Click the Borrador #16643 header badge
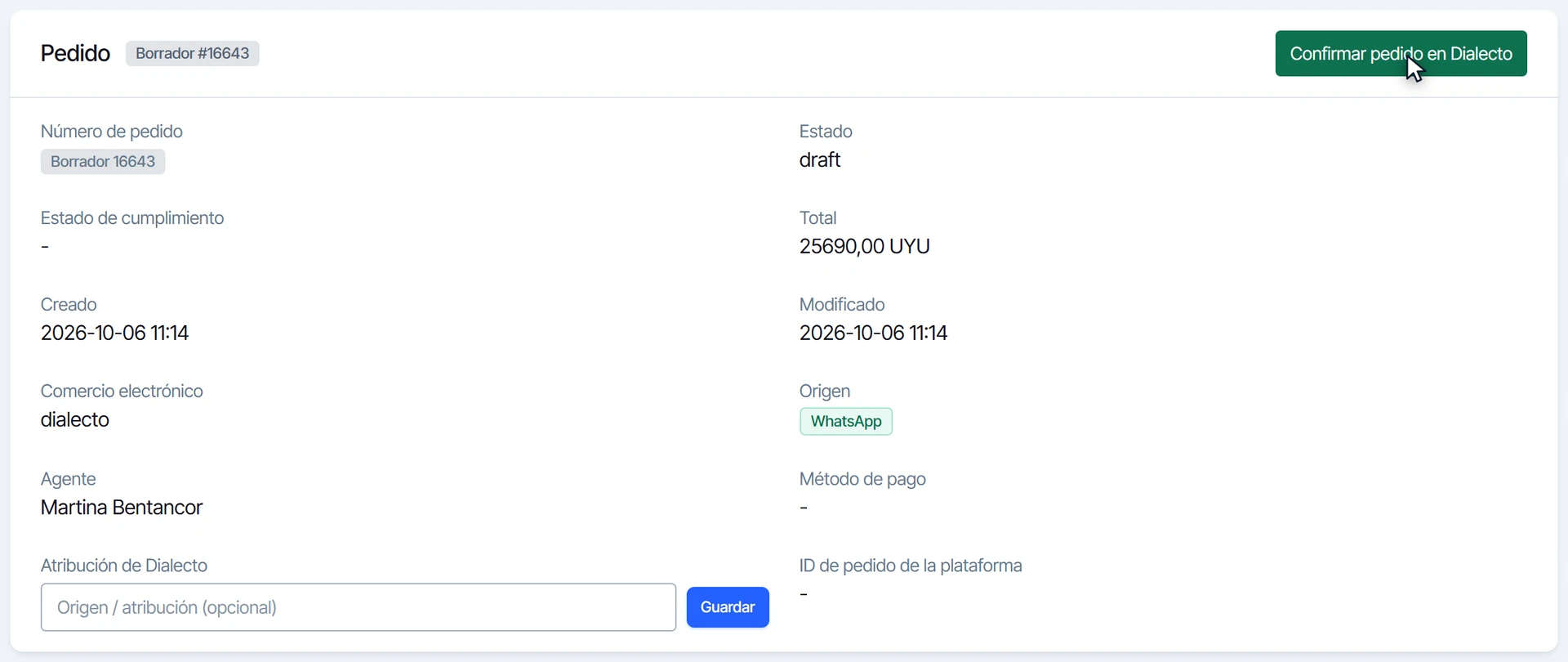The height and width of the screenshot is (662, 1568). (193, 54)
